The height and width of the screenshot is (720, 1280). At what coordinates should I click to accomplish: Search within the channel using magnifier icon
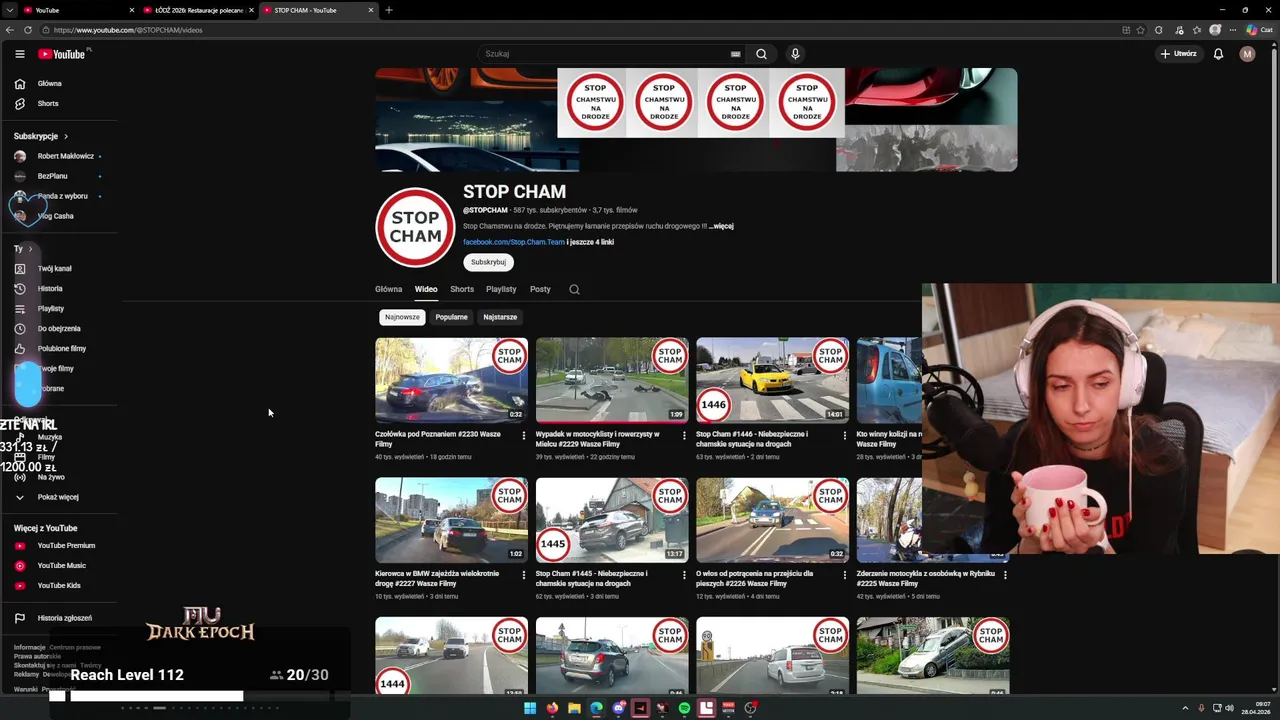pos(574,289)
